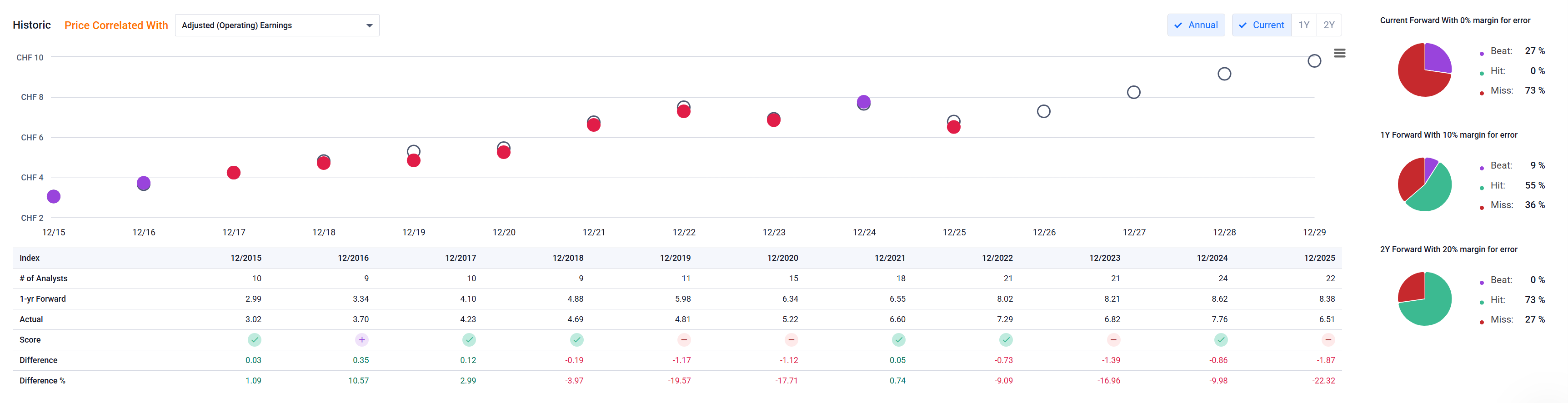Switch to the 2Y forward view
This screenshot has height=403, width=1568.
[x=1329, y=25]
